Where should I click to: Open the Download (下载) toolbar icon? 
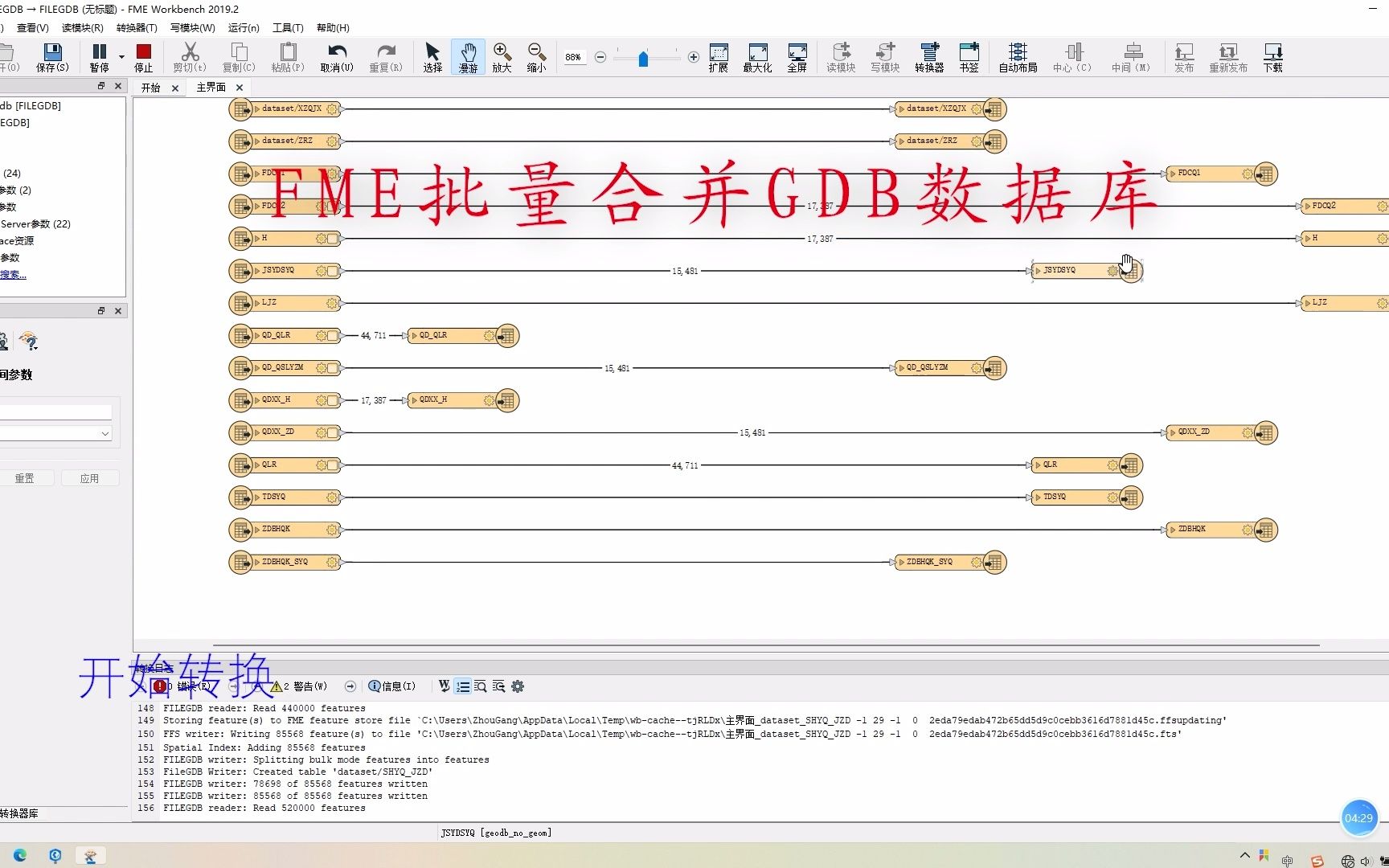(1273, 58)
